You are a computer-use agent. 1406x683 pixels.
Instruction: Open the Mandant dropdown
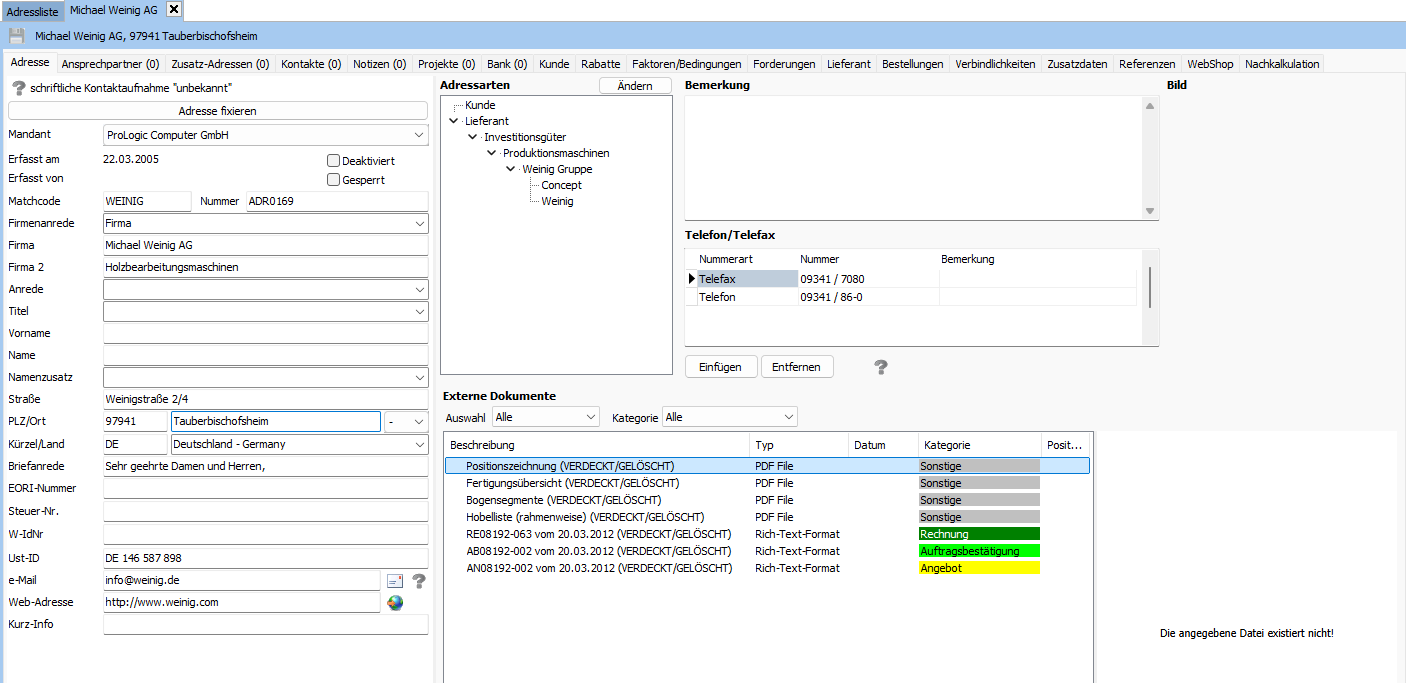point(418,135)
